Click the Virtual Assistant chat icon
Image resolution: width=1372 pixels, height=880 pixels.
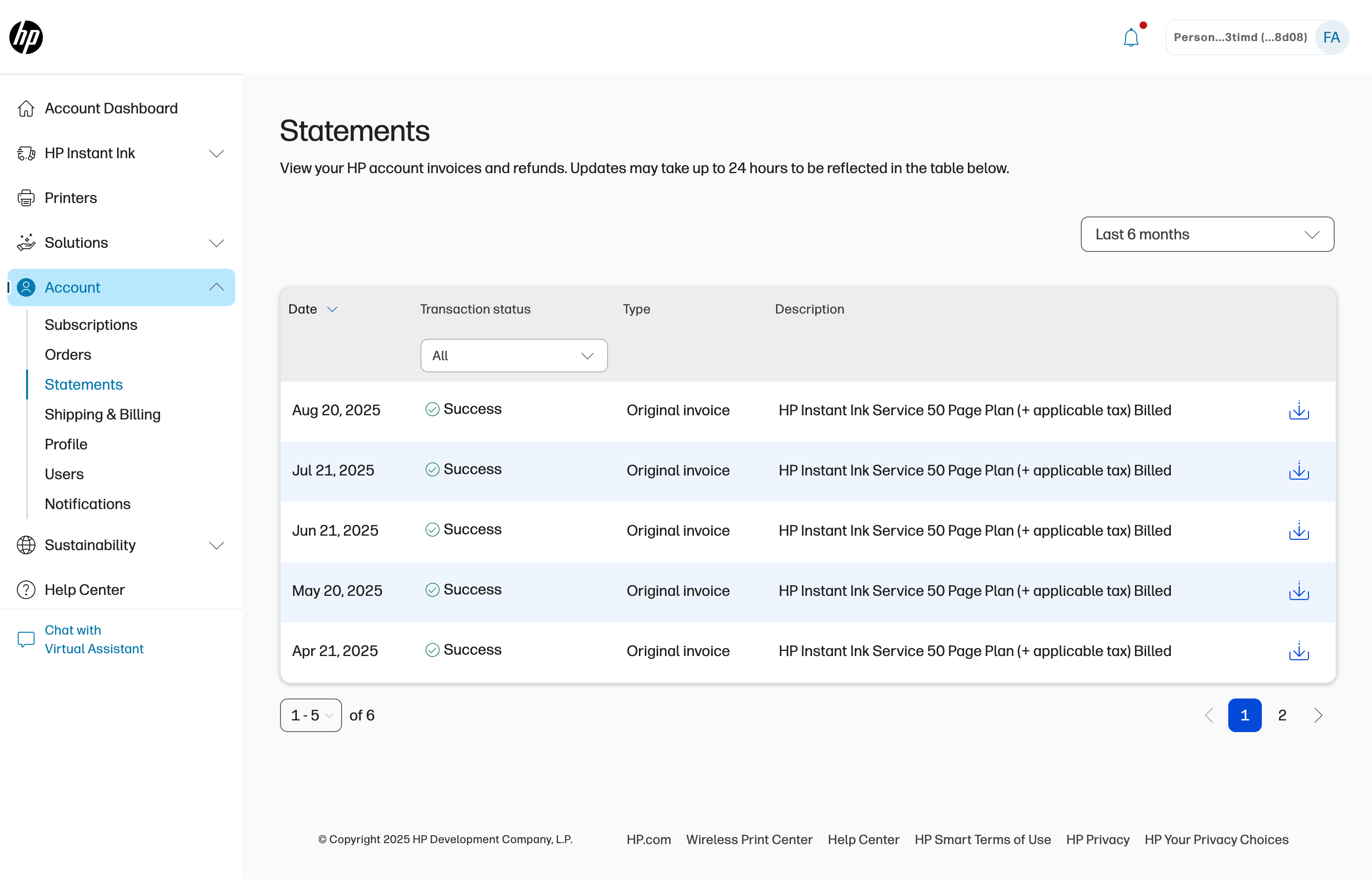click(x=26, y=639)
